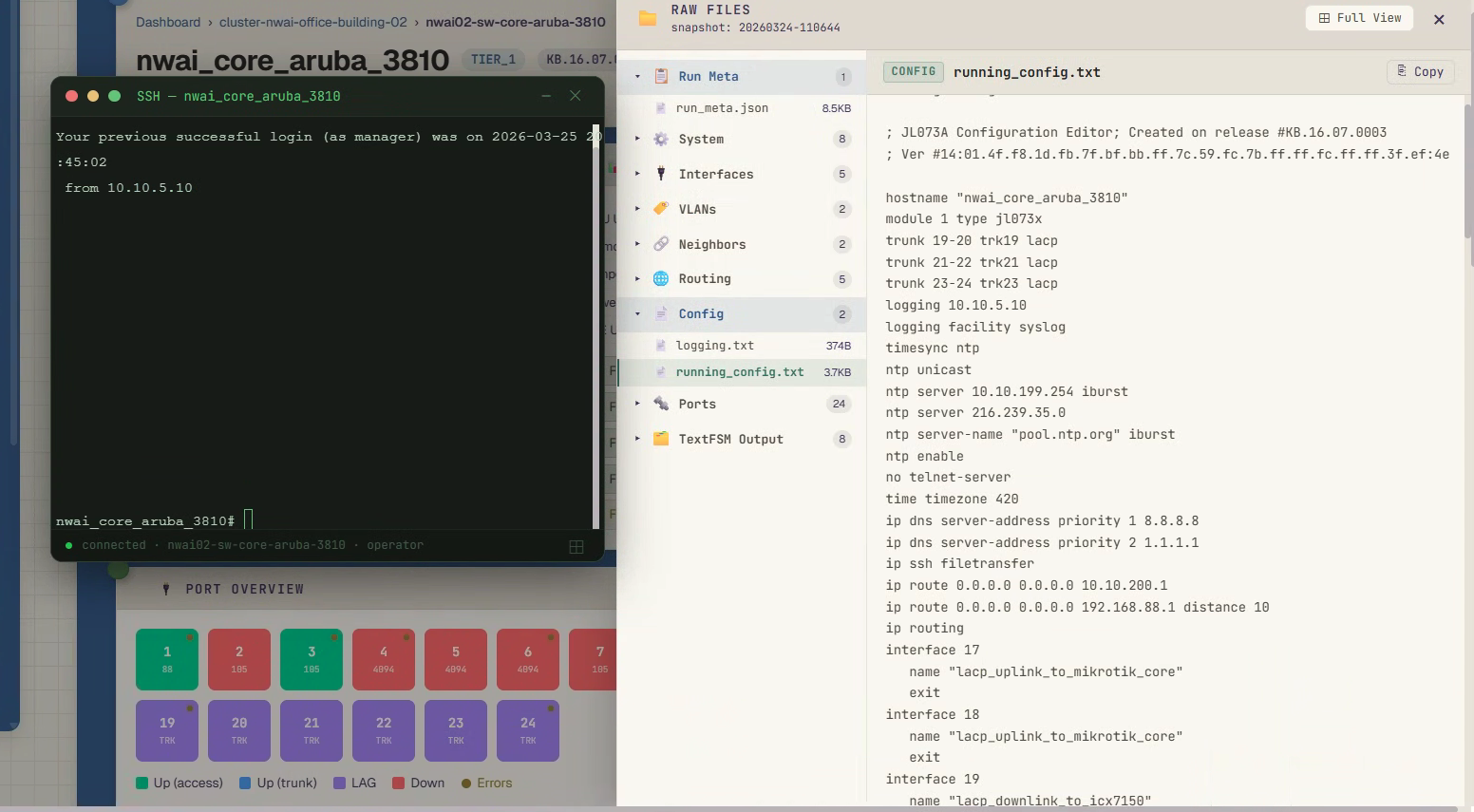Select trunk port 21 tile
This screenshot has width=1474, height=812.
[312, 730]
